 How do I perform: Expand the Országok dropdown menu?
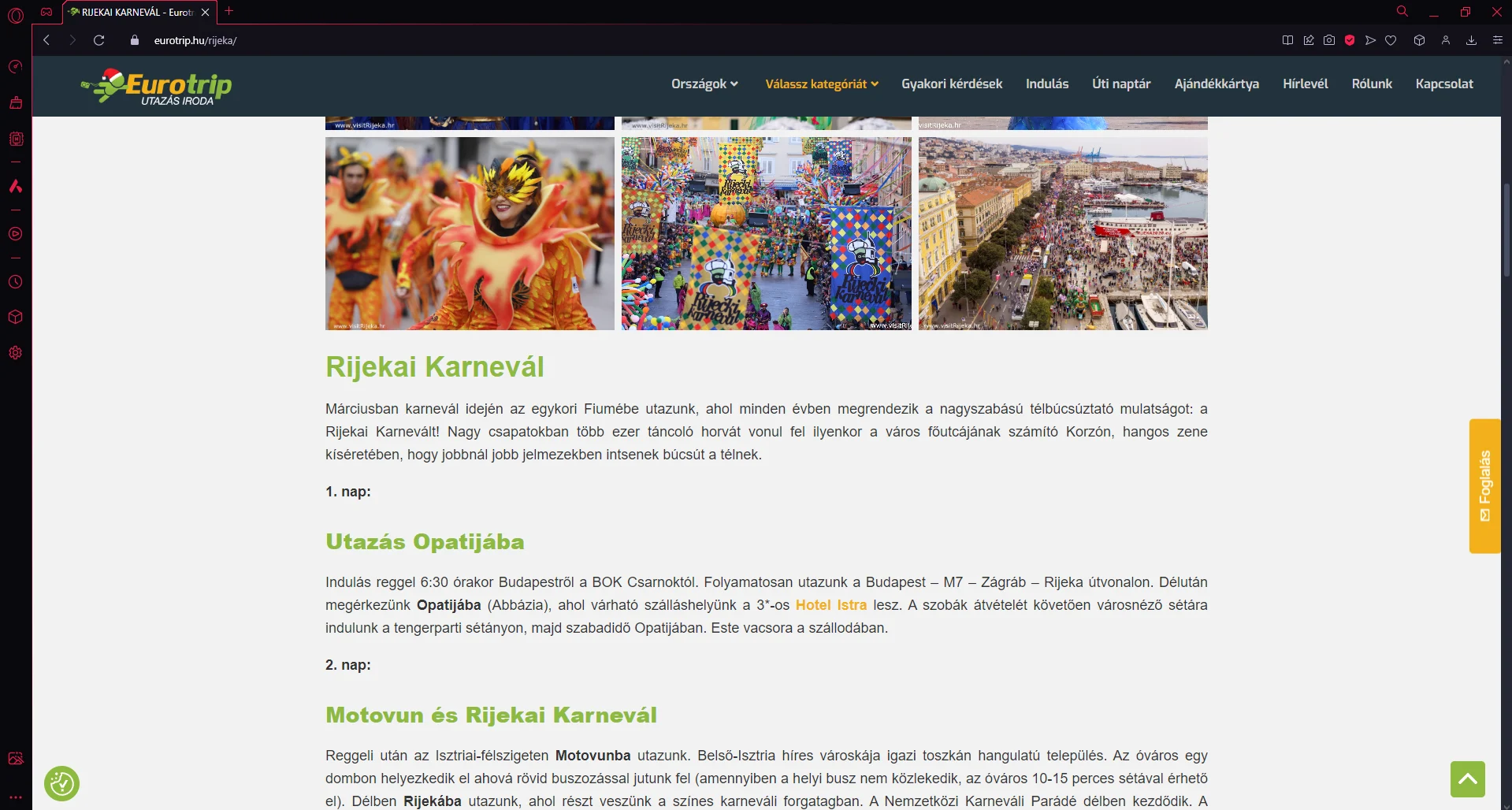click(704, 84)
